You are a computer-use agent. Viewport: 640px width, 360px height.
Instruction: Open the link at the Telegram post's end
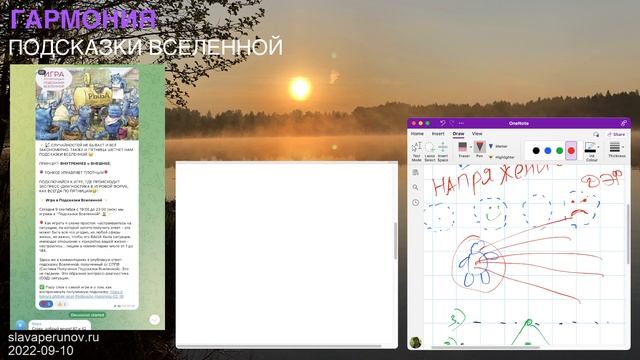[x=81, y=294]
